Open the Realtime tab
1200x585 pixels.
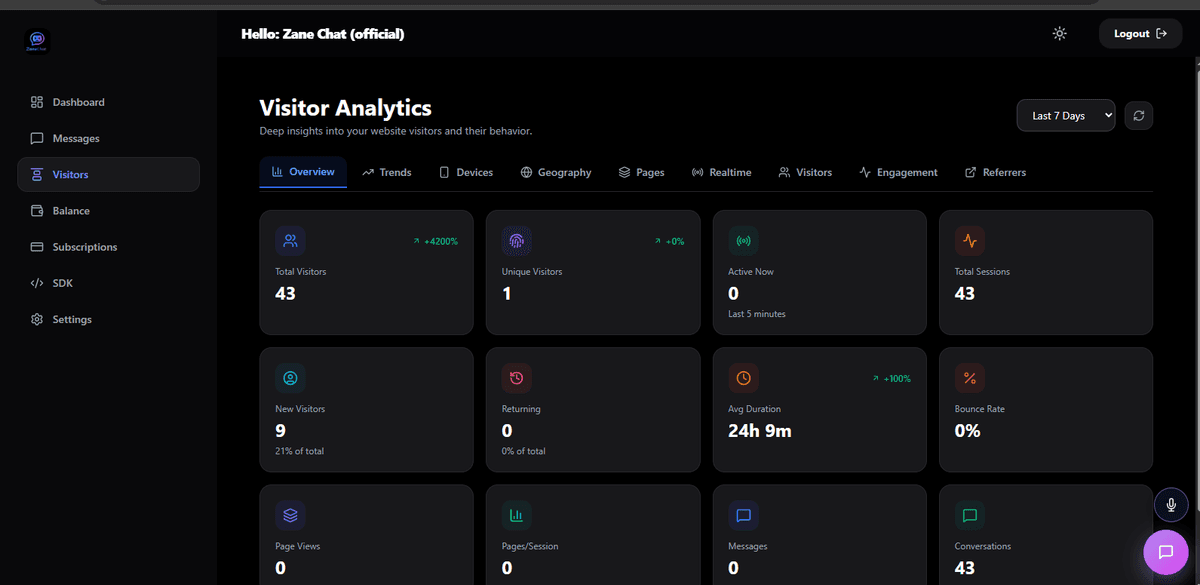pos(721,172)
